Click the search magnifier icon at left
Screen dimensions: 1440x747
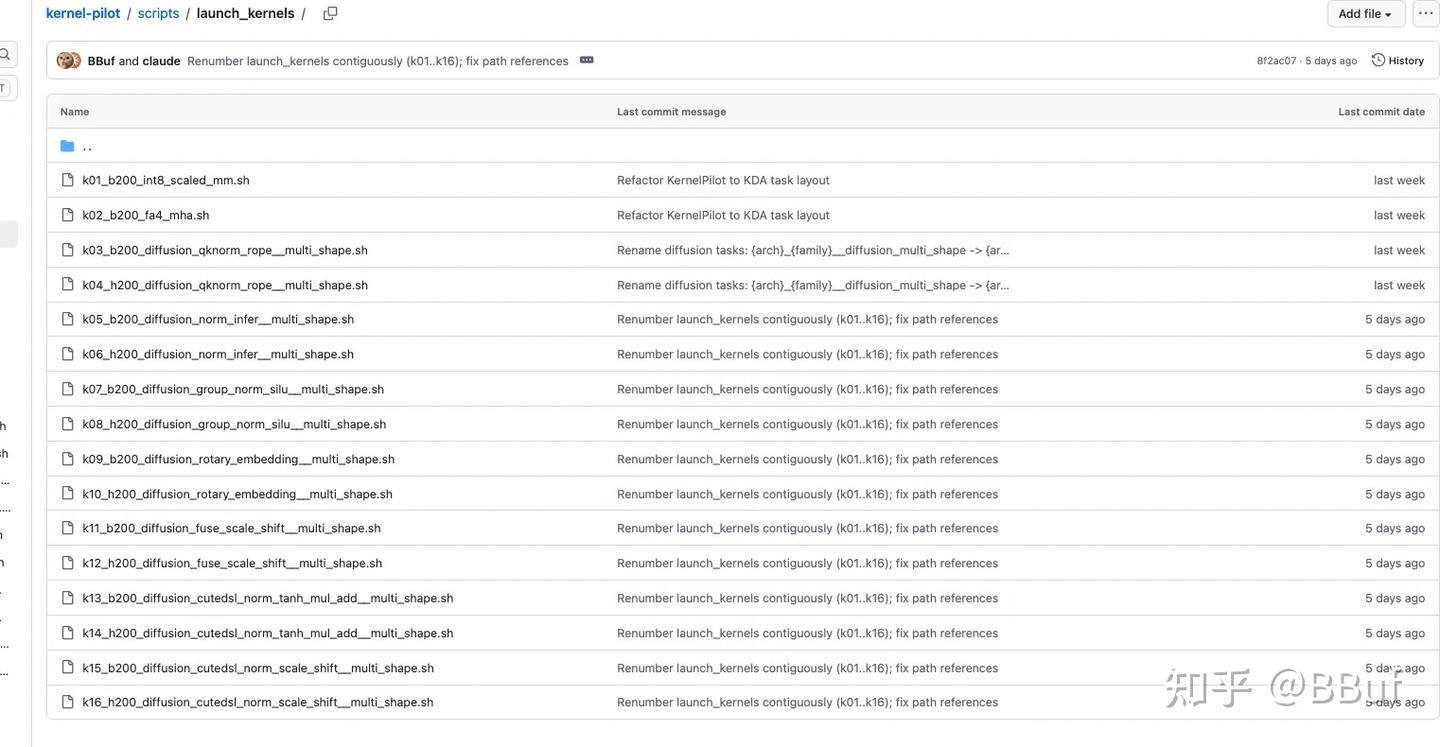coord(5,54)
